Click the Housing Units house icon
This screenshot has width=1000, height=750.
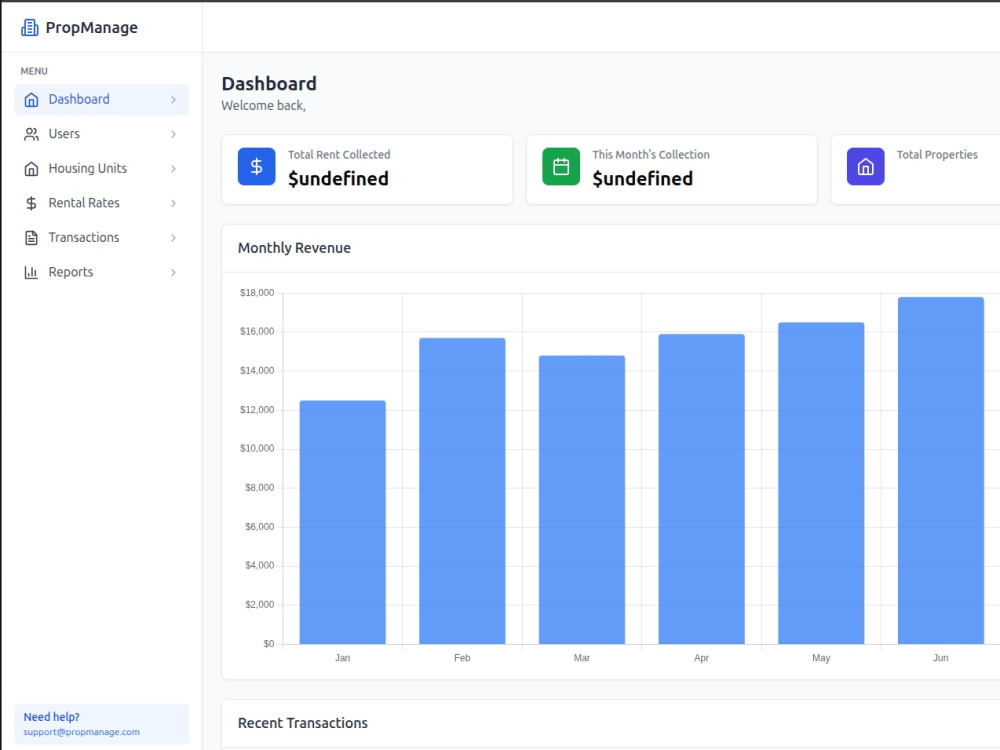(31, 168)
